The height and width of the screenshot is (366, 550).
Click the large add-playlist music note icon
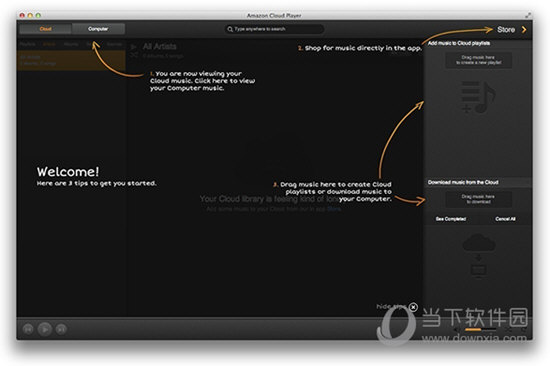[478, 97]
